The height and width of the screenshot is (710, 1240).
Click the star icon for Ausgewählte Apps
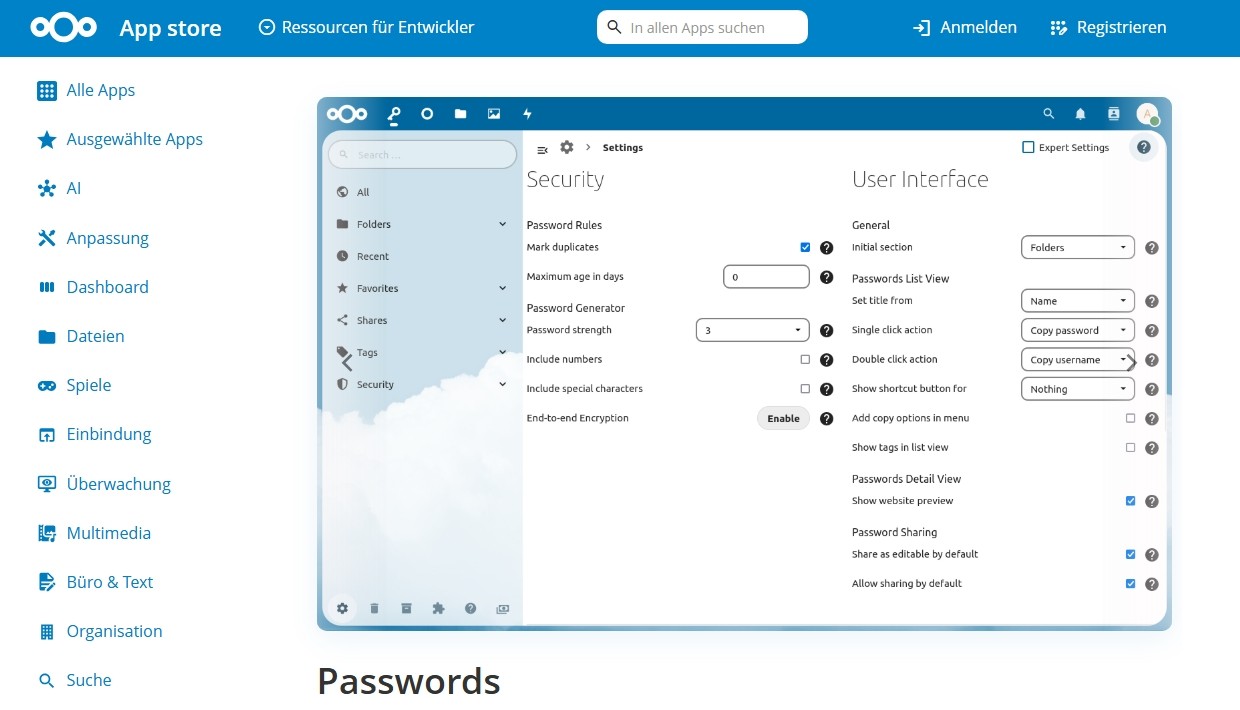click(x=47, y=140)
